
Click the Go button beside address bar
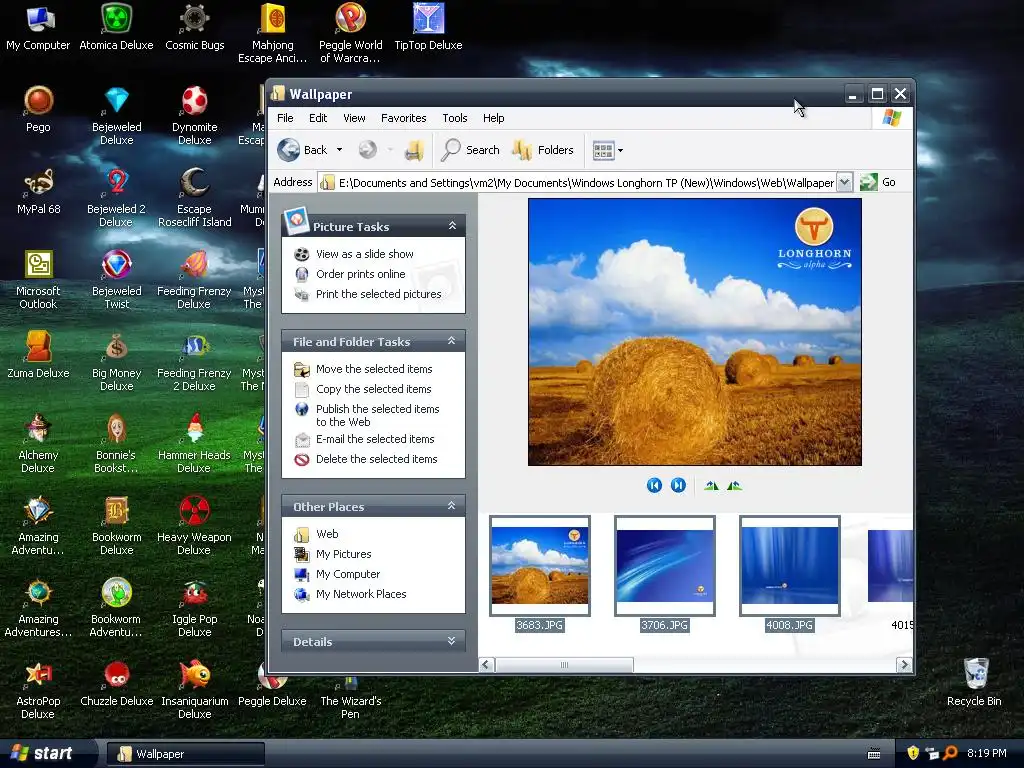[878, 182]
